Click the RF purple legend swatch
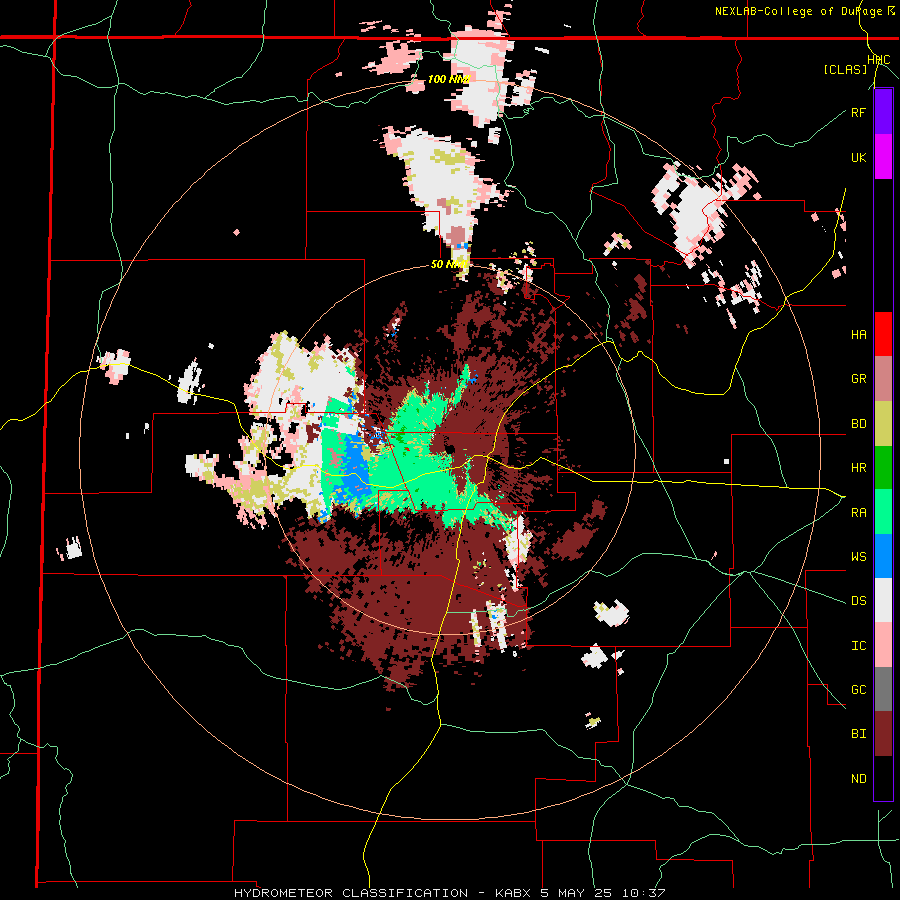900x900 pixels. point(883,112)
